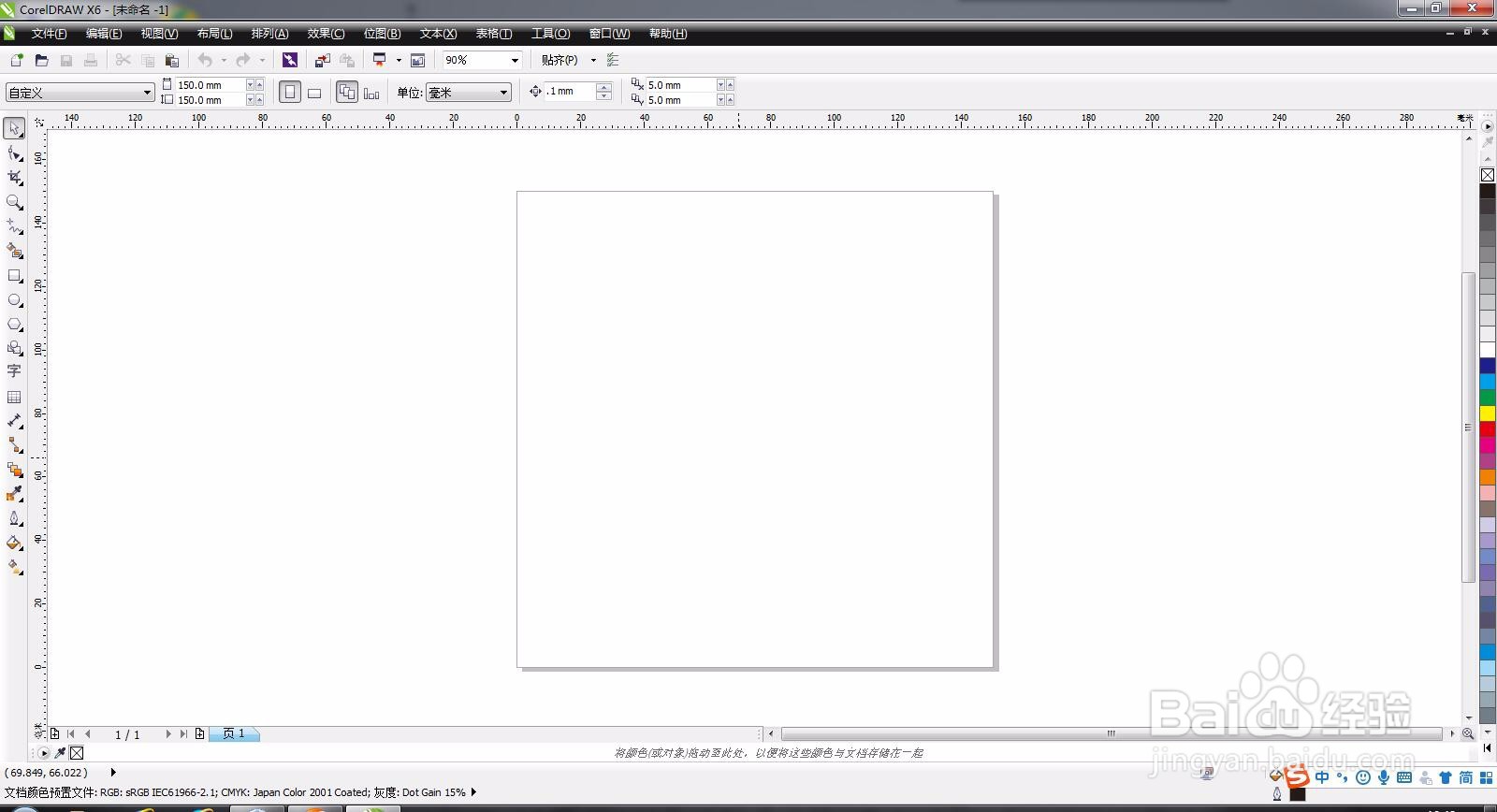This screenshot has height=812, width=1497.
Task: Open the 编辑(E) menu
Action: pos(104,34)
